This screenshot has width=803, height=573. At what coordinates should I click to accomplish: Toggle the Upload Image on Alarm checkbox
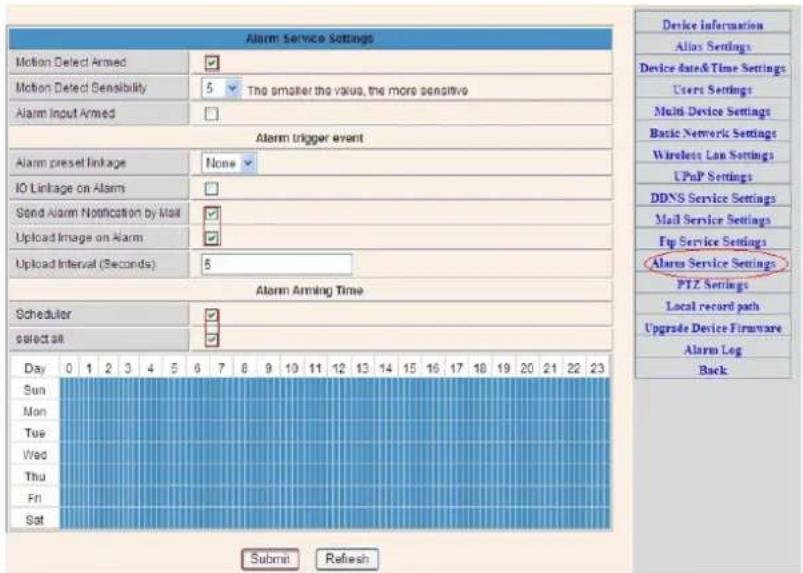(x=212, y=238)
